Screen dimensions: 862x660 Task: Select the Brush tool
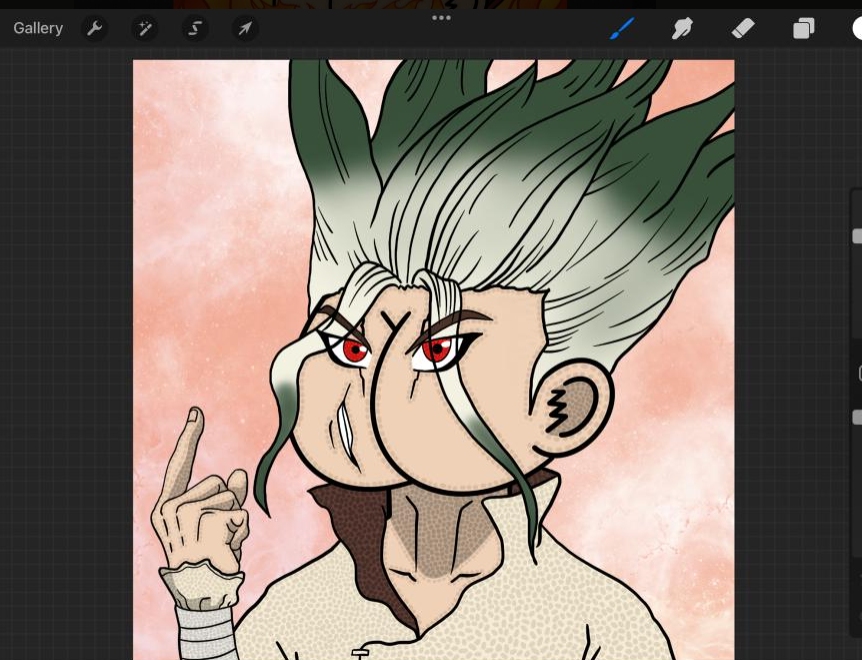[x=622, y=28]
